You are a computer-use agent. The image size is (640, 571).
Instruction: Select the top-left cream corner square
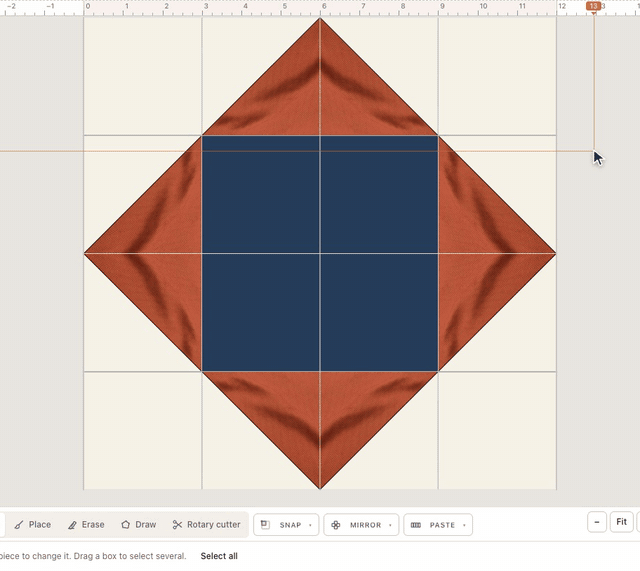point(142,76)
